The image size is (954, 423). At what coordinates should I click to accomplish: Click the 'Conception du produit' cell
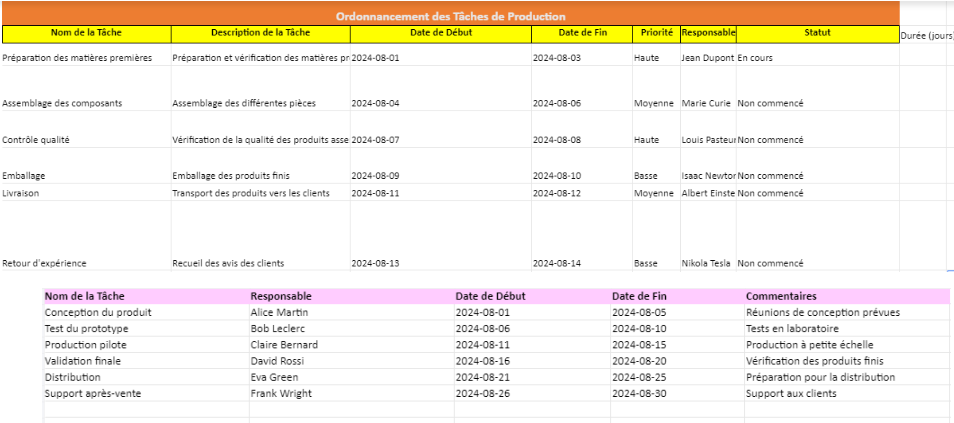point(146,312)
